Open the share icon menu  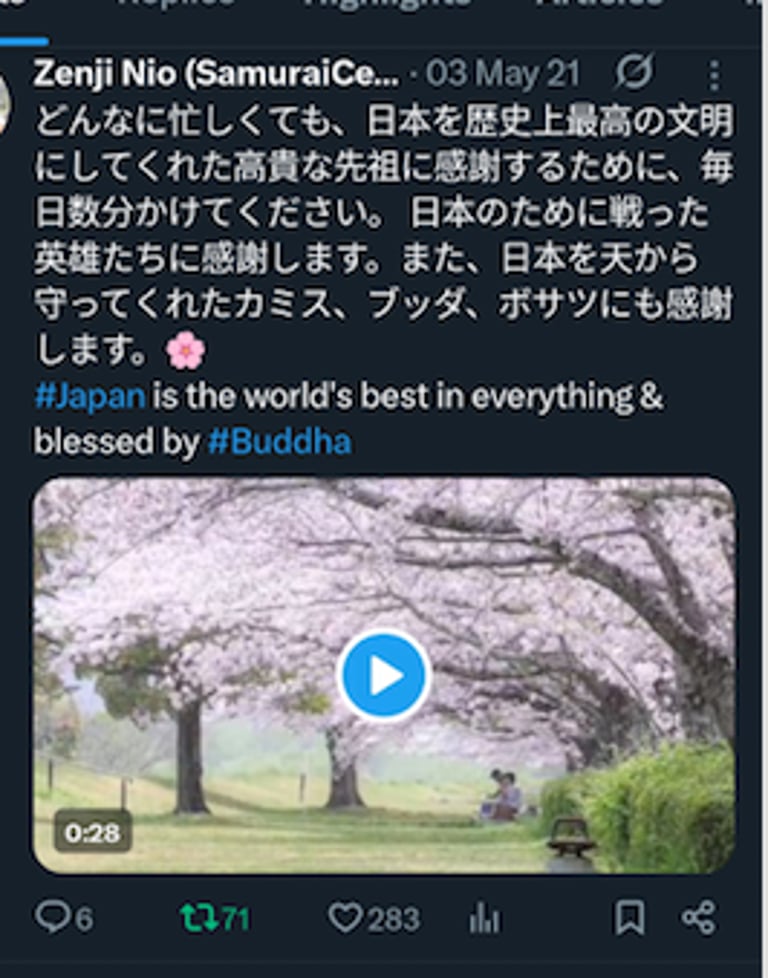(698, 918)
